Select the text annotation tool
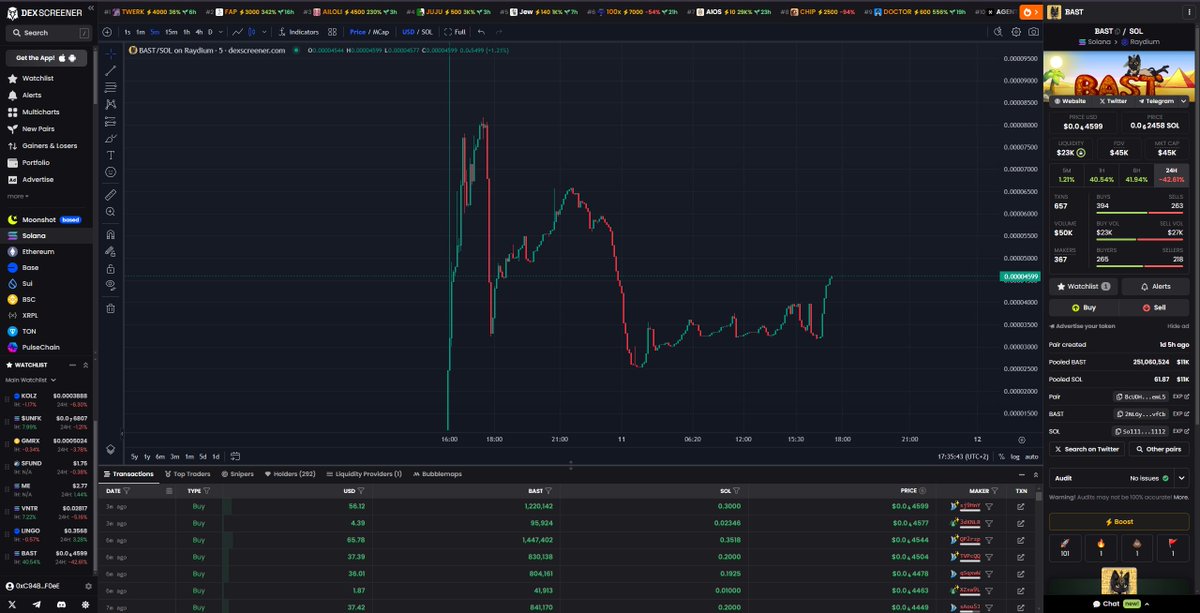The image size is (1200, 613). pyautogui.click(x=110, y=155)
